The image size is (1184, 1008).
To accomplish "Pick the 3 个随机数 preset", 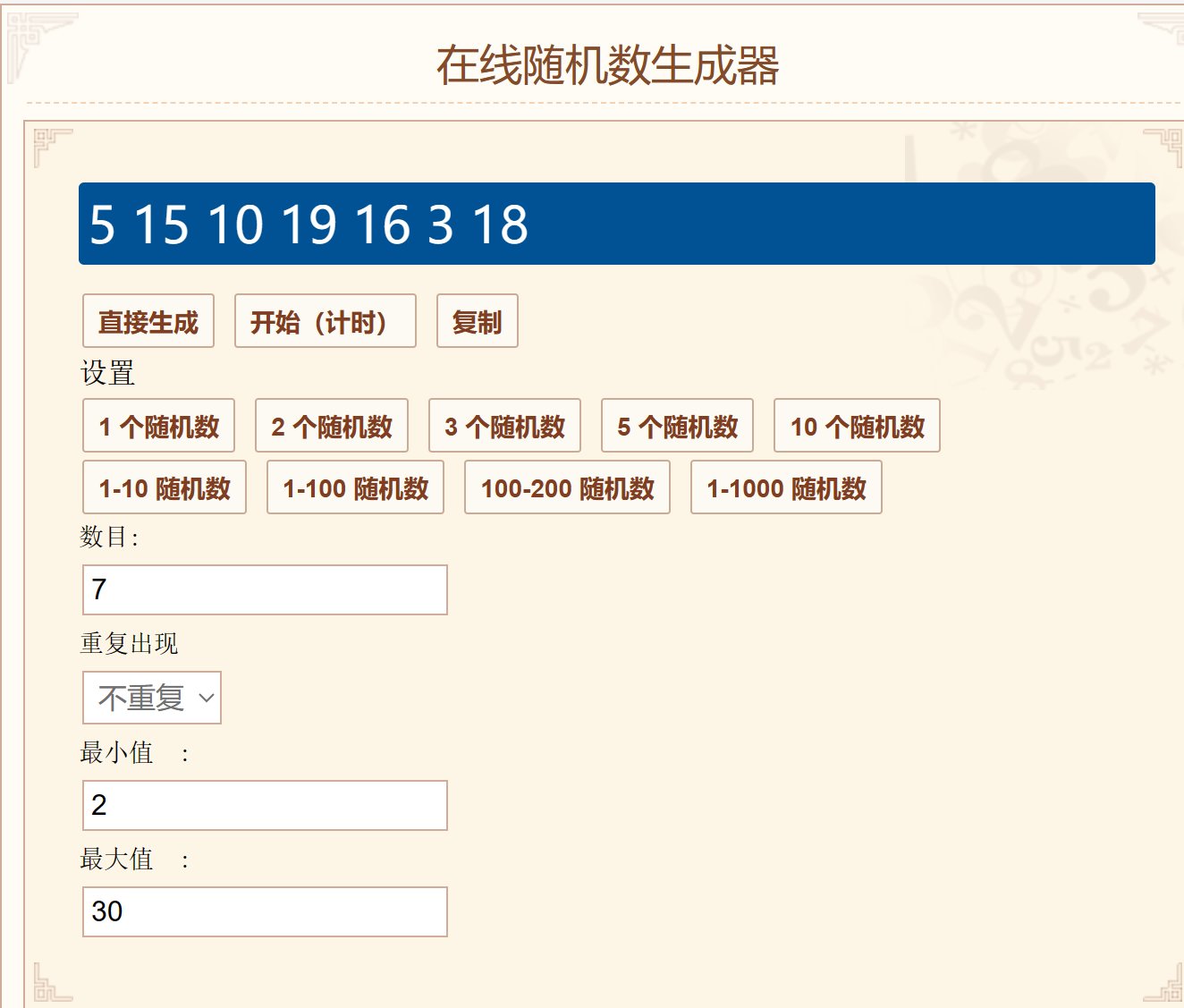I will (x=505, y=426).
